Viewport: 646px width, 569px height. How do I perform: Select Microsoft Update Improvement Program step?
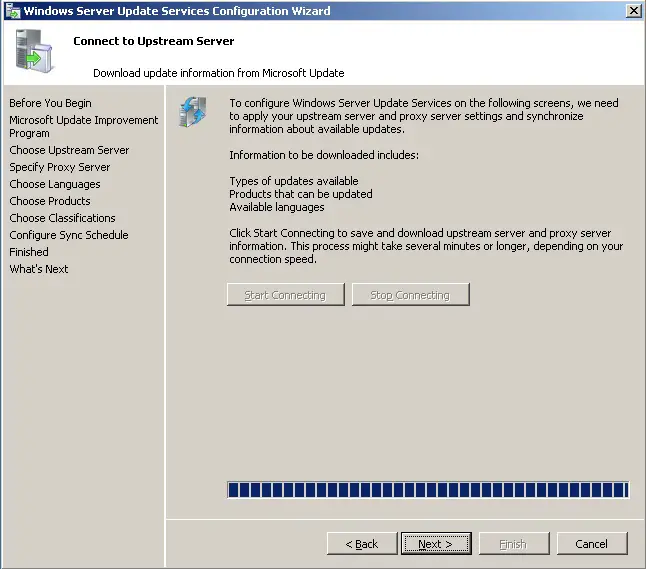tap(84, 126)
